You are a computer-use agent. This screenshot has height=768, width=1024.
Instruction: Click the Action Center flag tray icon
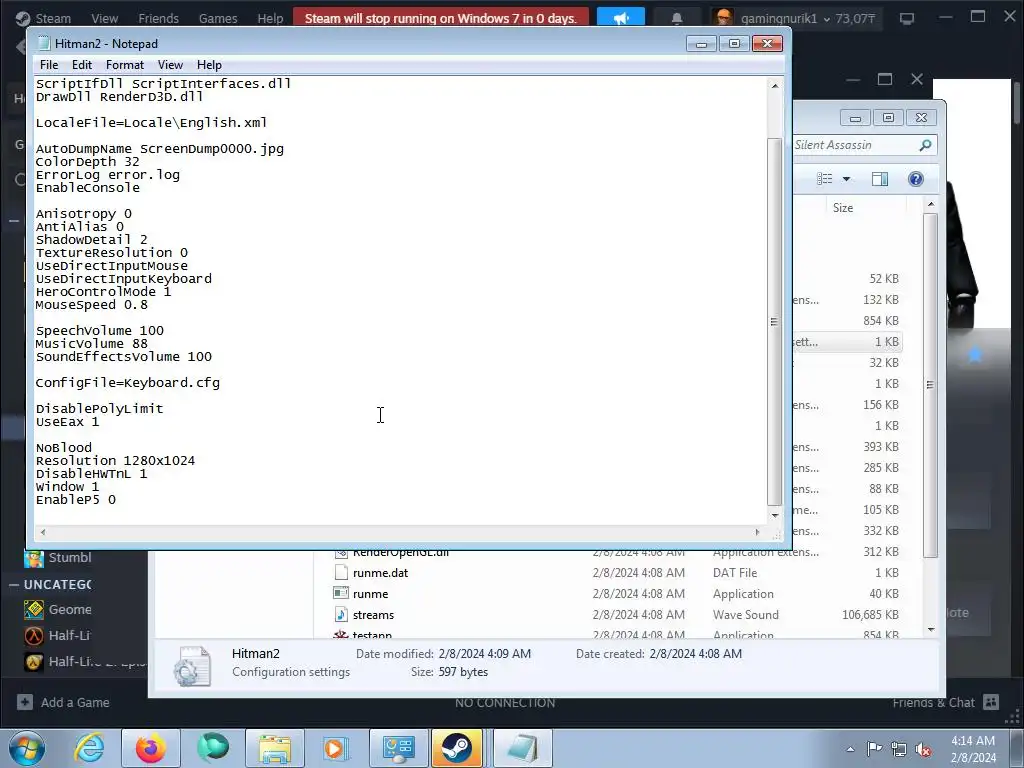874,749
